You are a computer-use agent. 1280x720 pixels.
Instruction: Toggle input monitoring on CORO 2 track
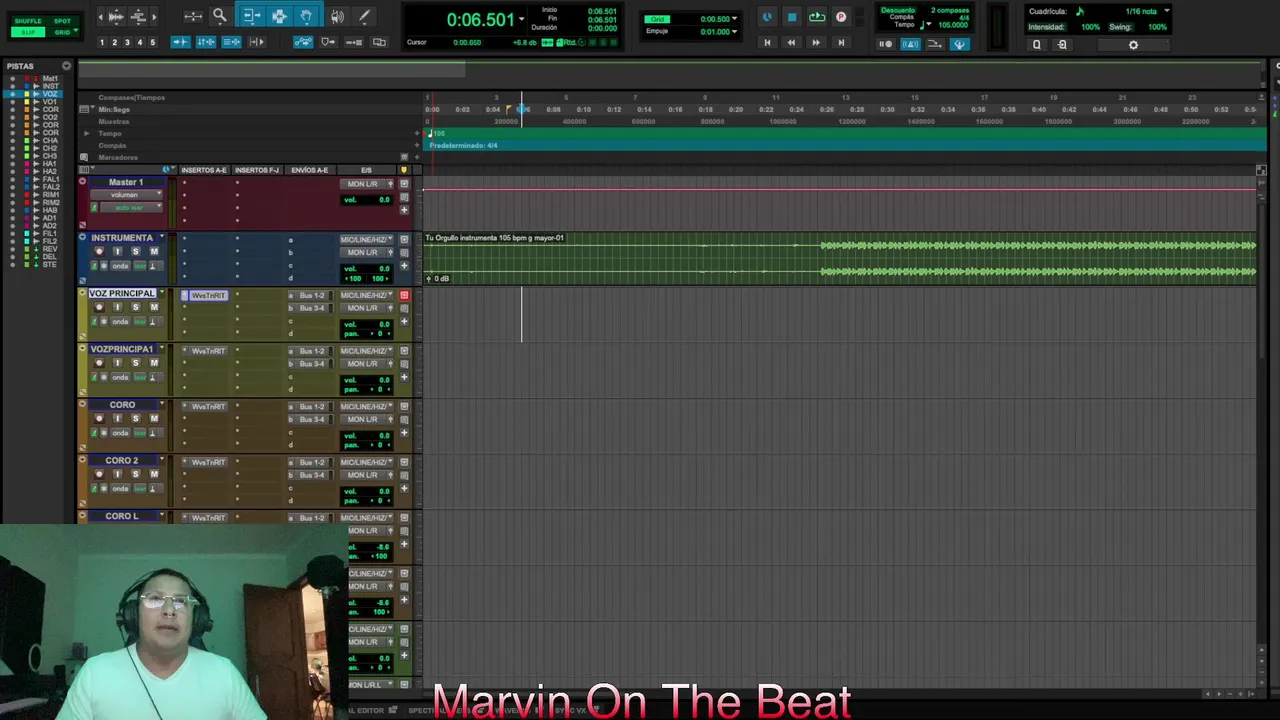click(117, 474)
